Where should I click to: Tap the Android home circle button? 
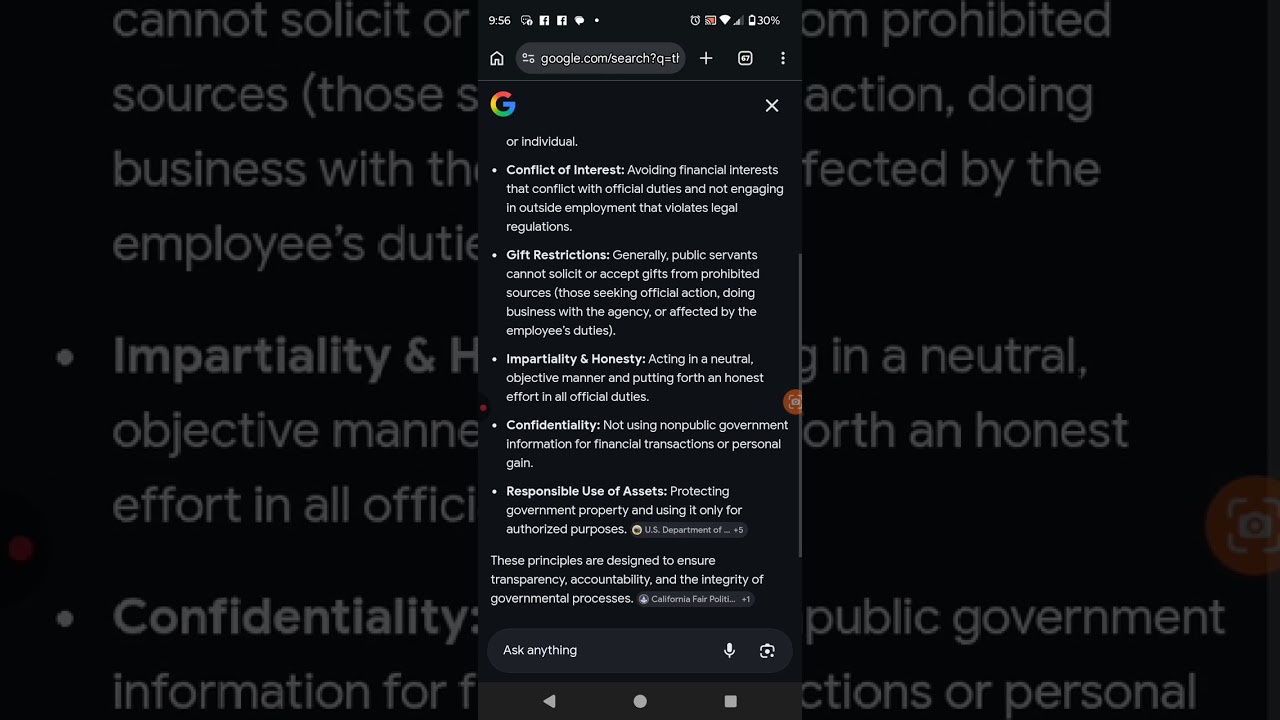point(640,701)
